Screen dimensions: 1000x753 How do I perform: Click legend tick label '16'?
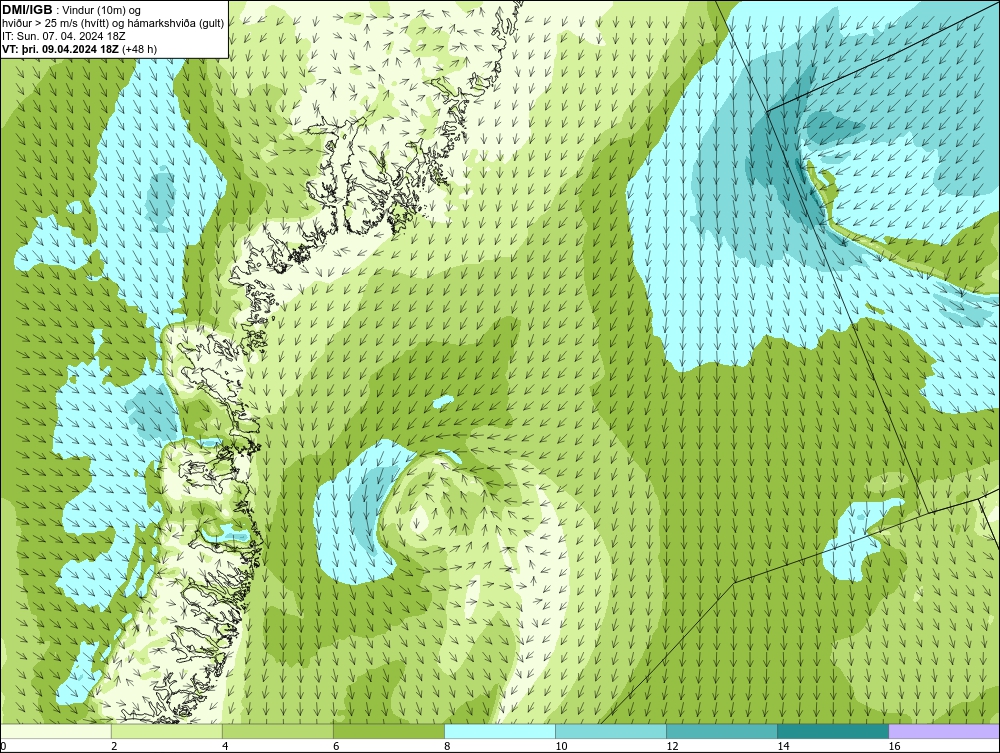(x=894, y=747)
